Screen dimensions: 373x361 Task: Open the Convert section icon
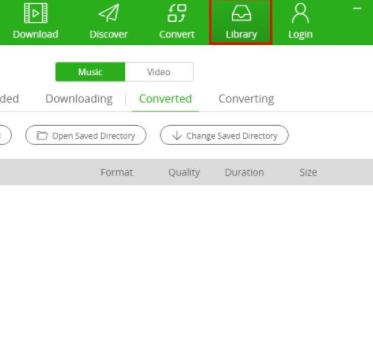point(177,13)
